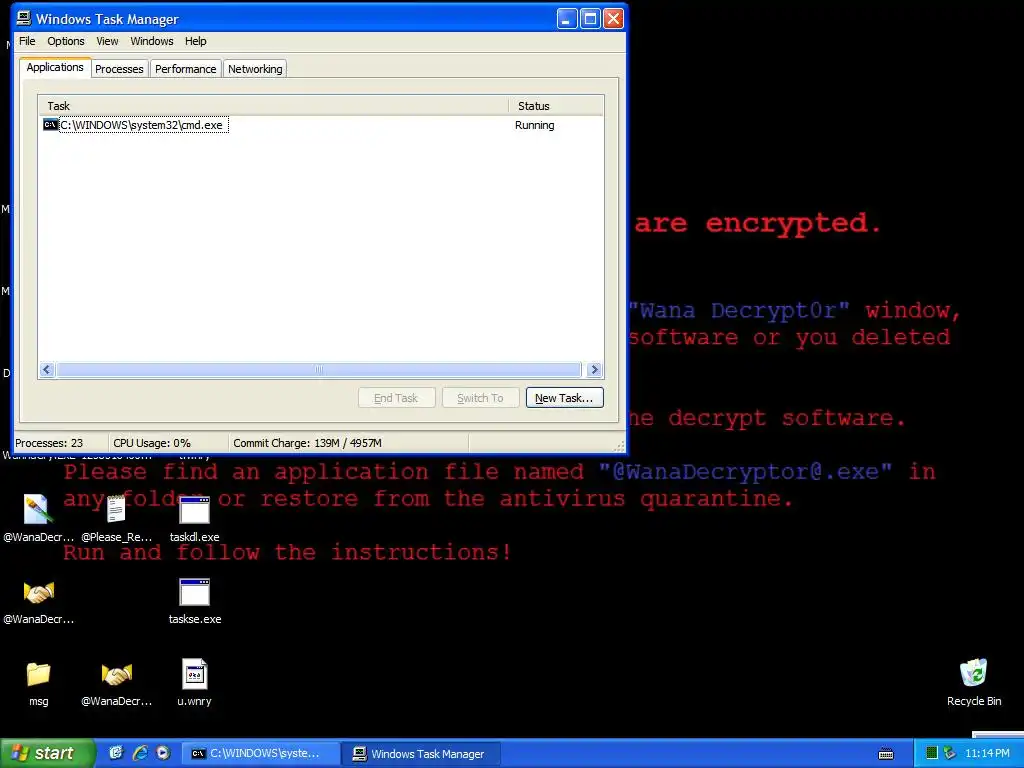Image resolution: width=1024 pixels, height=768 pixels.
Task: Click the task list scroll left arrow
Action: pyautogui.click(x=46, y=370)
